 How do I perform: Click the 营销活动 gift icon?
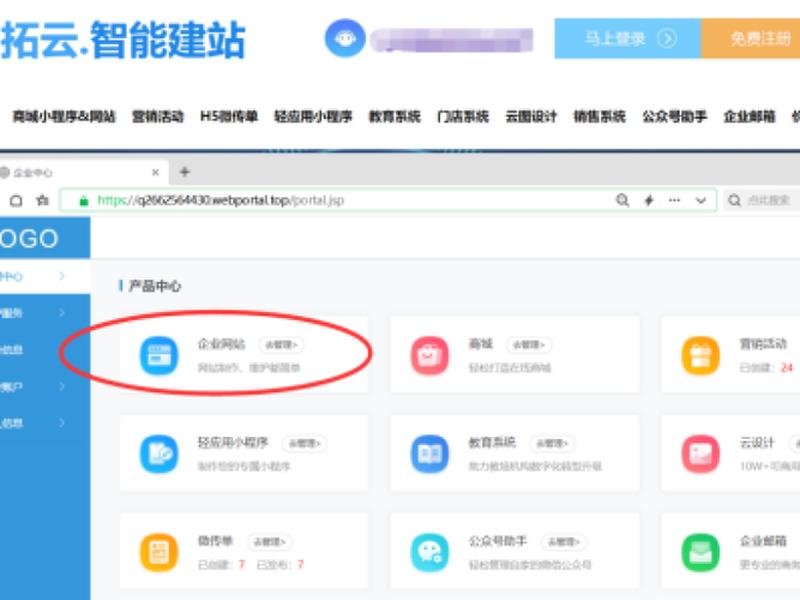[701, 356]
